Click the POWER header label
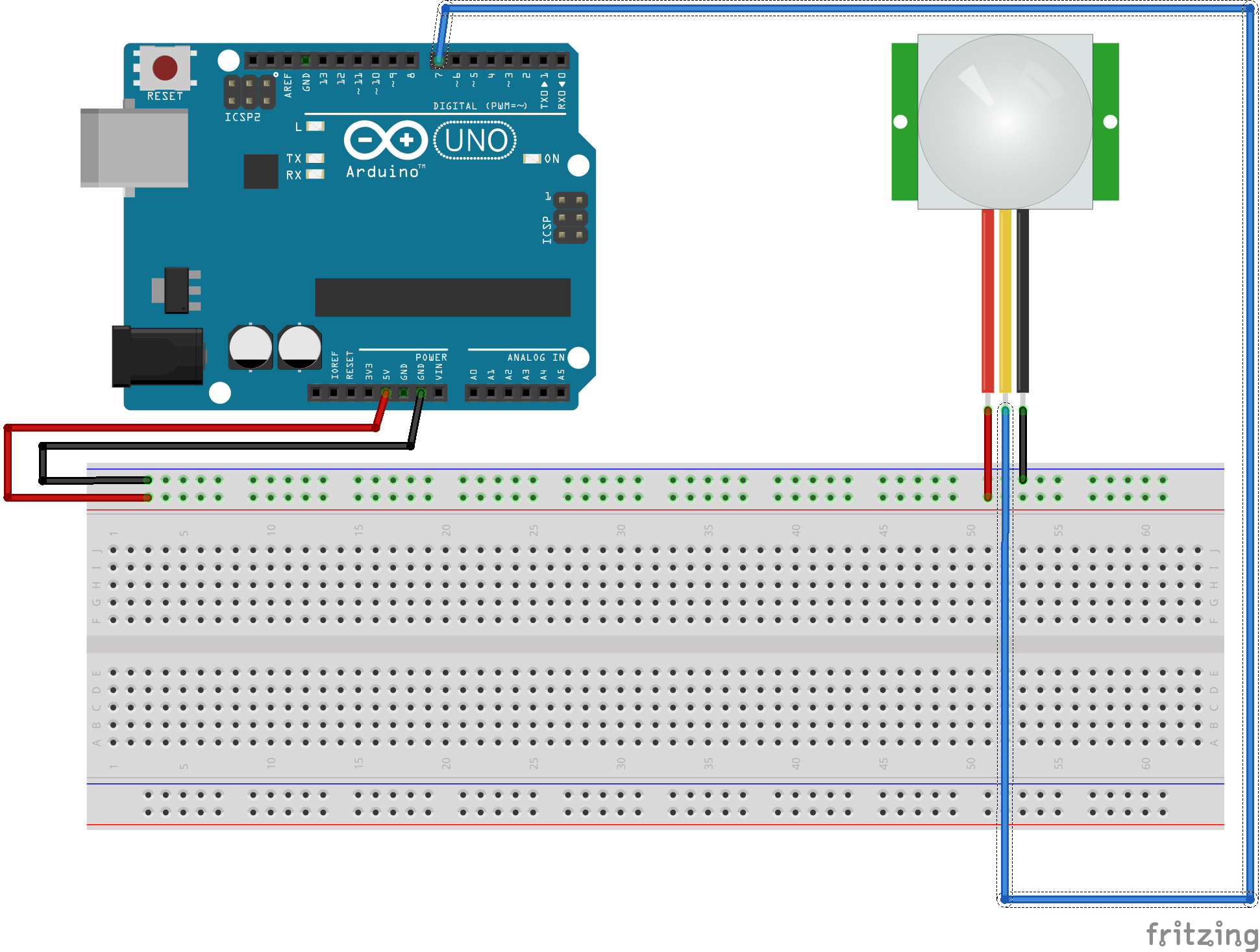Viewport: 1260px width, 952px height. click(431, 358)
